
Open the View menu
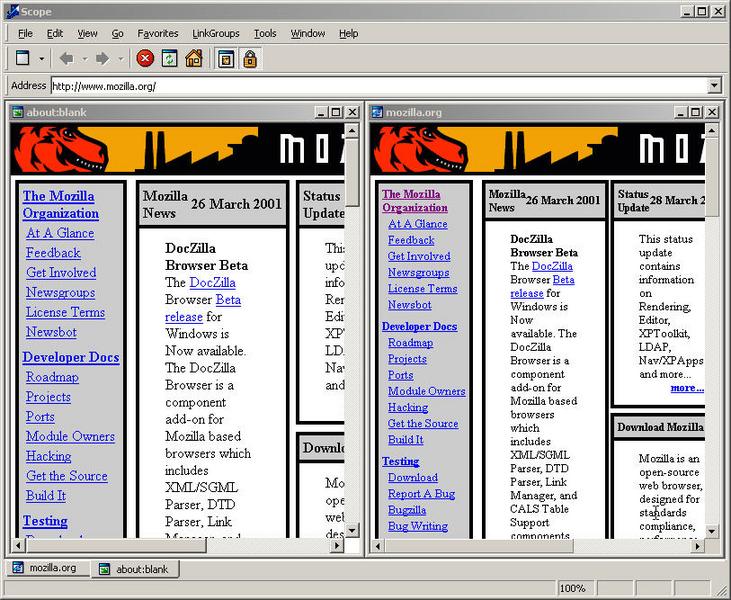click(87, 34)
